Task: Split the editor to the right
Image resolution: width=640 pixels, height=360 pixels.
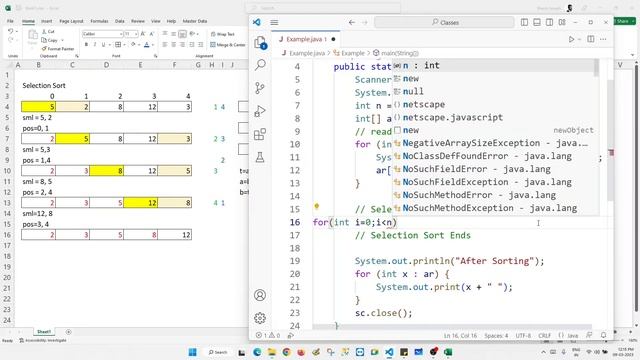Action: [x=591, y=39]
